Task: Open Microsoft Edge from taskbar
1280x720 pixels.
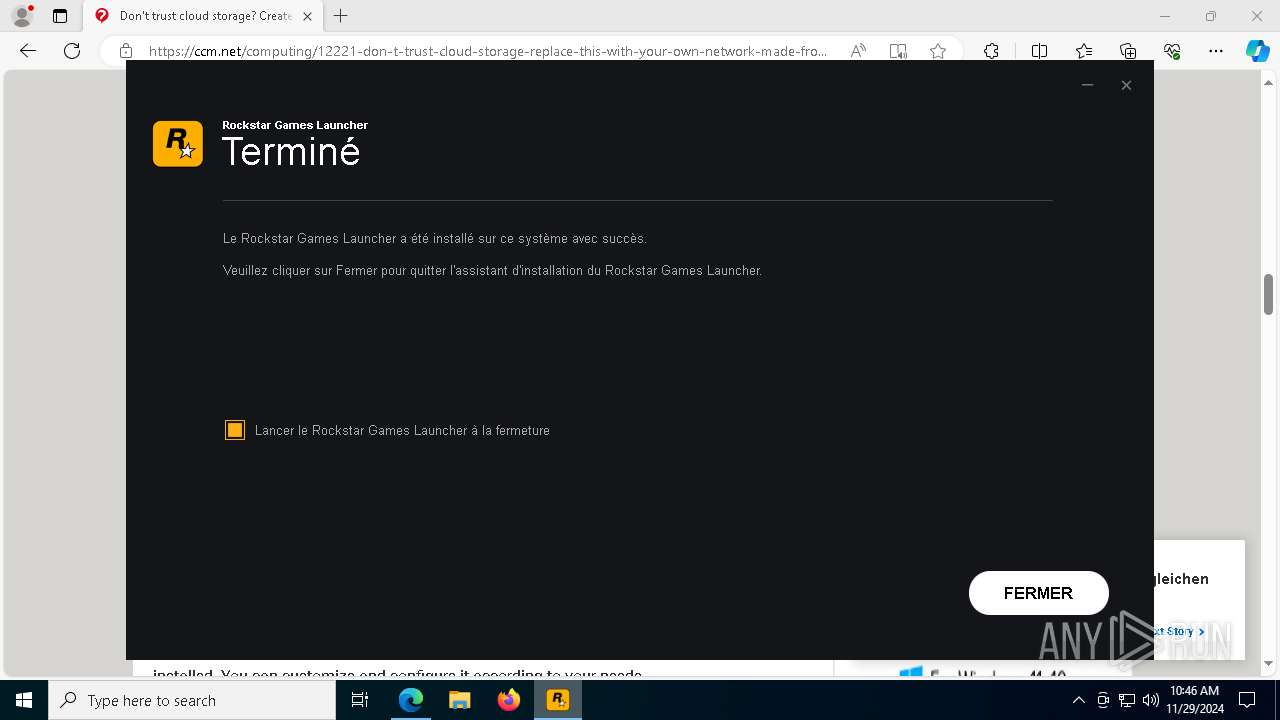Action: (411, 700)
